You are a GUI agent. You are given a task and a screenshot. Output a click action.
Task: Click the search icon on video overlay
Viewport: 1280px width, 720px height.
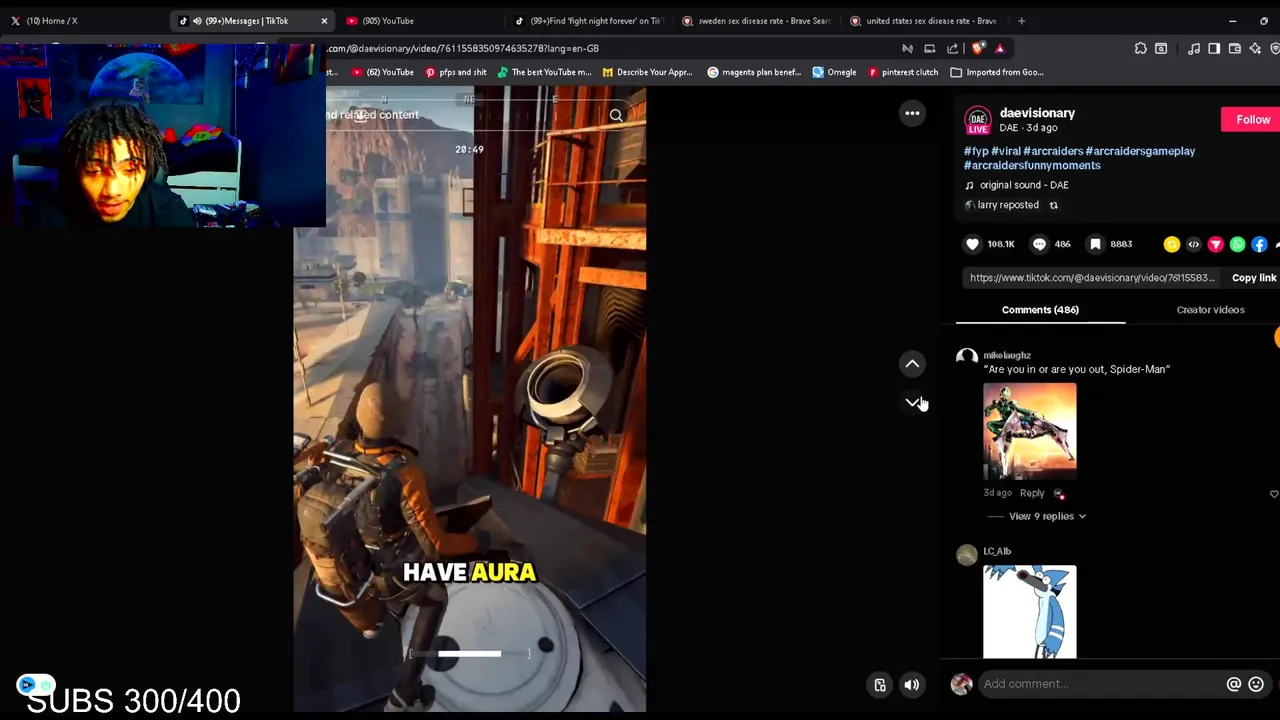coord(616,115)
